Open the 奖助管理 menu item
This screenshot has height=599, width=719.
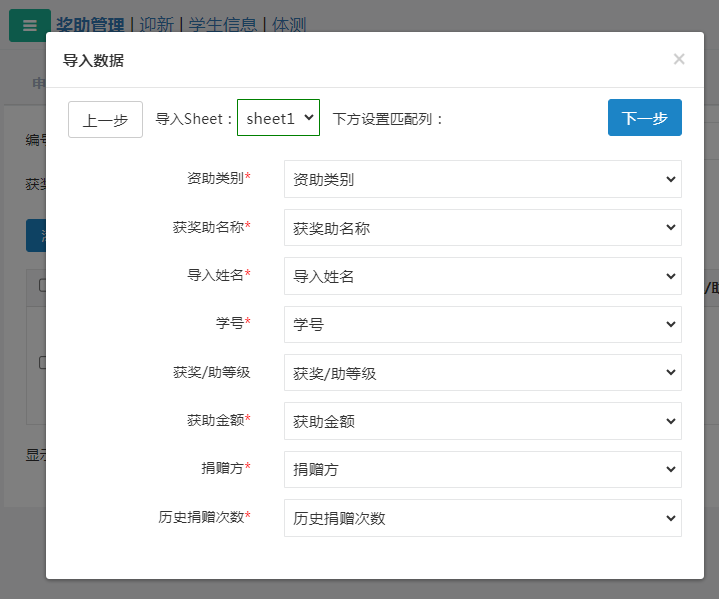pyautogui.click(x=90, y=25)
